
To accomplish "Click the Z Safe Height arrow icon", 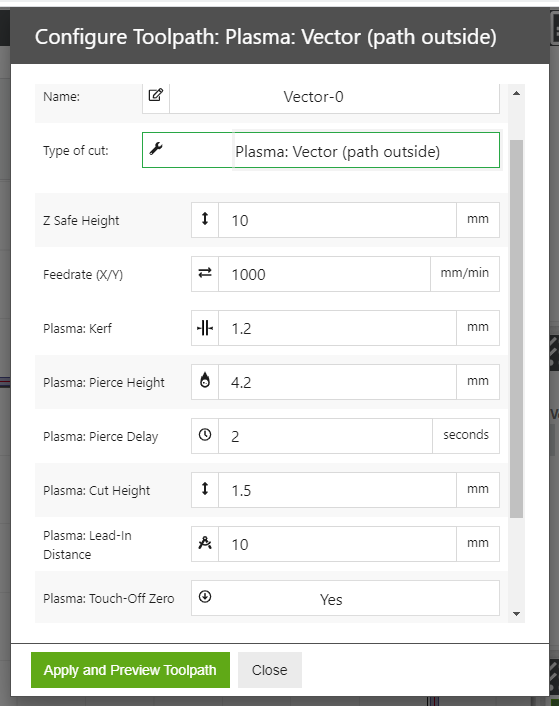I will [x=205, y=219].
